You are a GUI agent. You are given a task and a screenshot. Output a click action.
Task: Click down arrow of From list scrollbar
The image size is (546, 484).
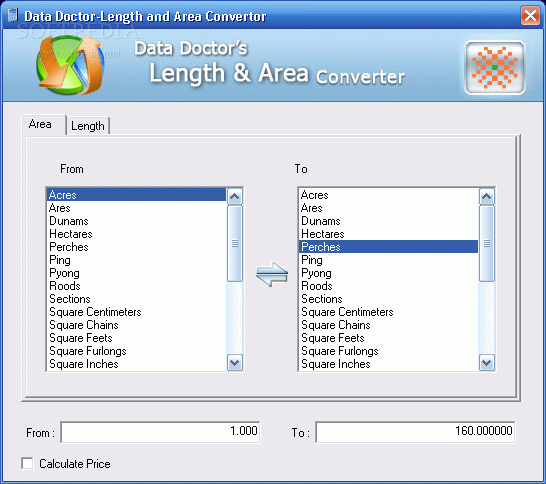click(x=235, y=363)
